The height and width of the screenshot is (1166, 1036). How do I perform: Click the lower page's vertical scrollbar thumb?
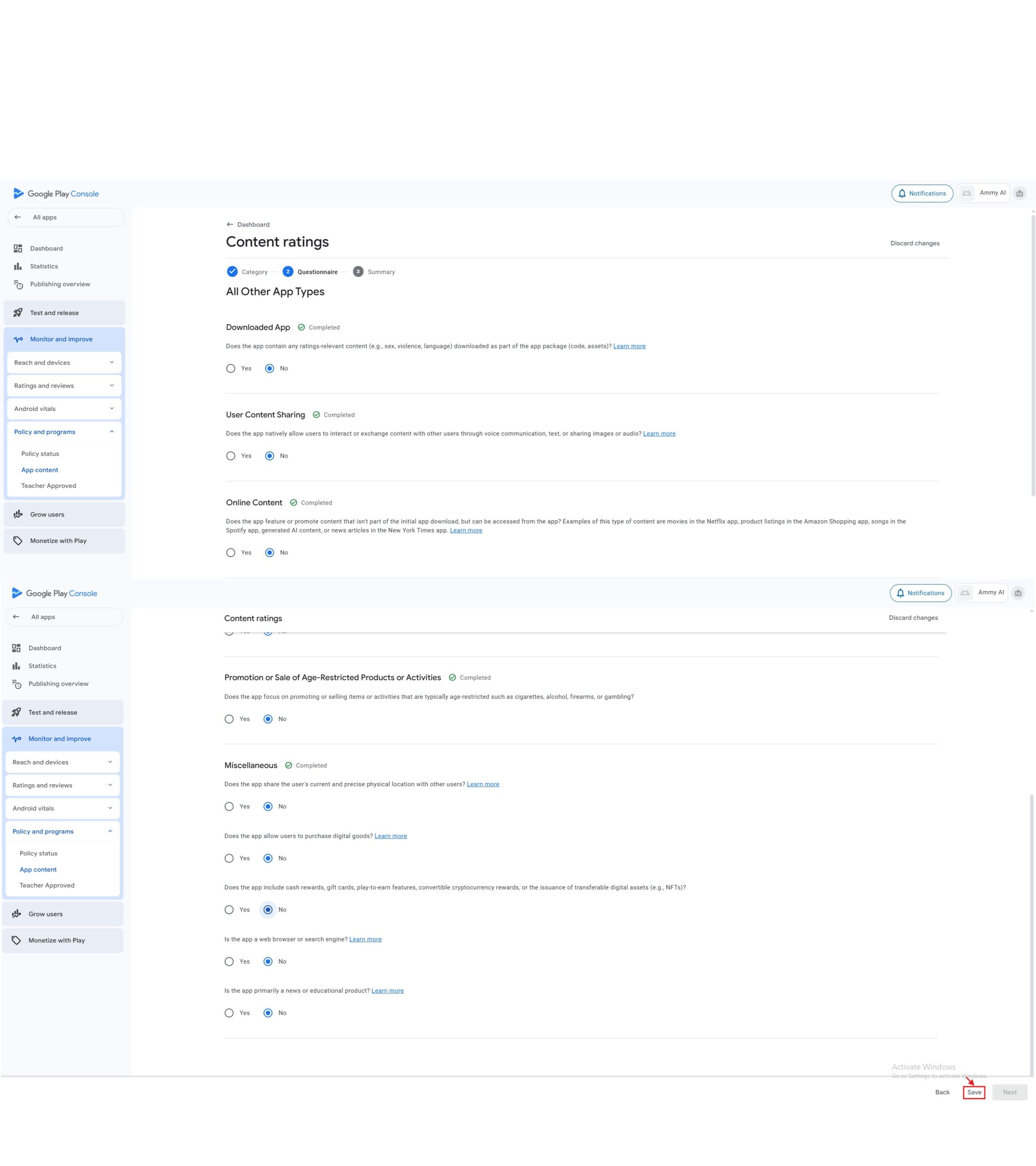coord(1031,936)
